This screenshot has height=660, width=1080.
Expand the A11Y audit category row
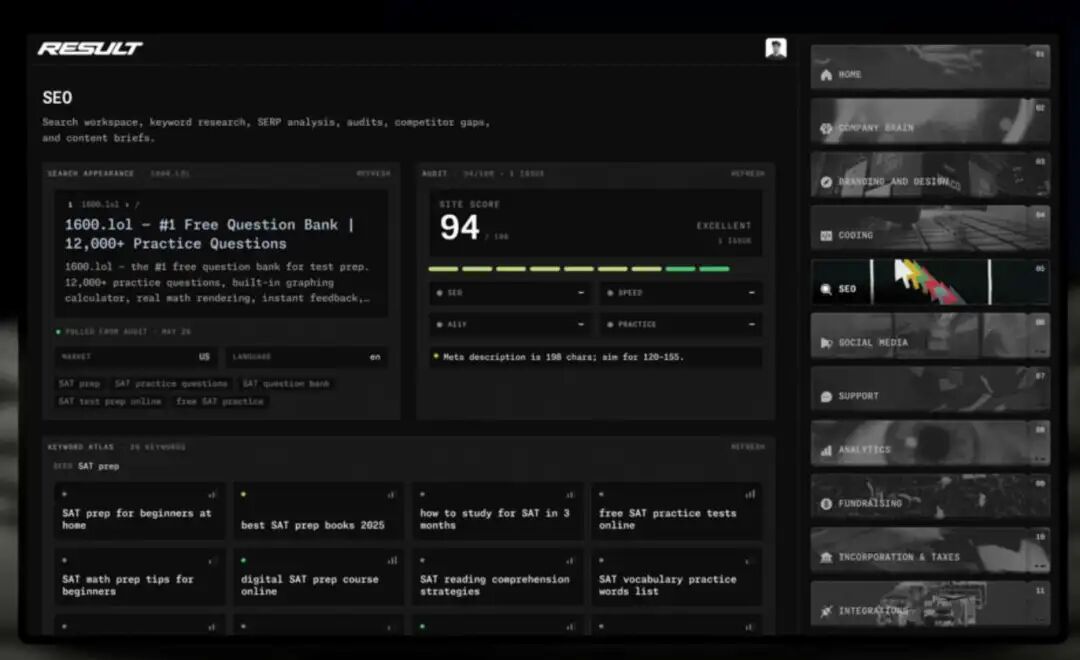pyautogui.click(x=510, y=324)
